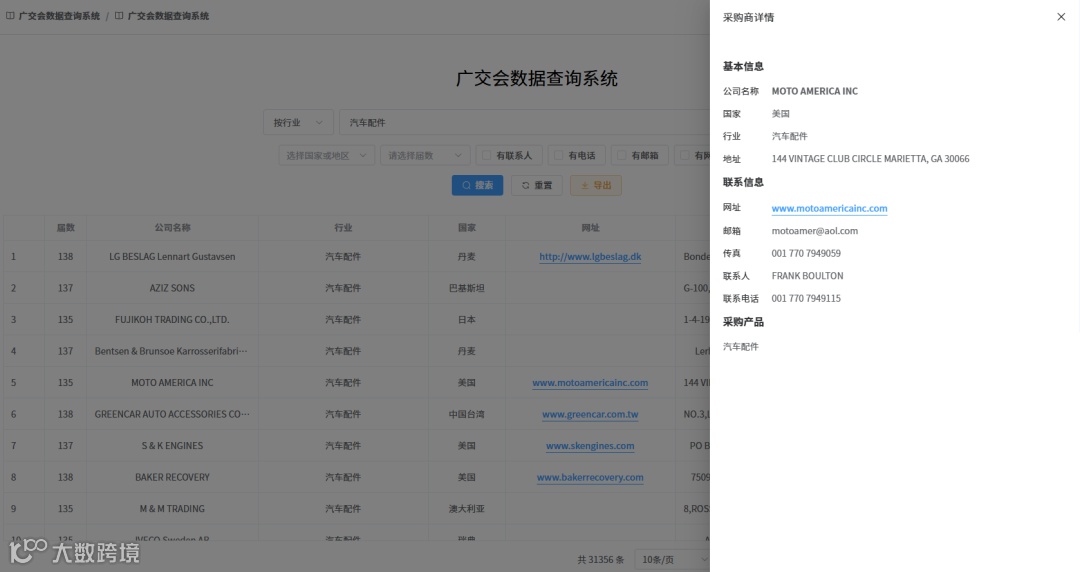Click 共 31356 条 total count text
The image size is (1080, 572).
[601, 560]
